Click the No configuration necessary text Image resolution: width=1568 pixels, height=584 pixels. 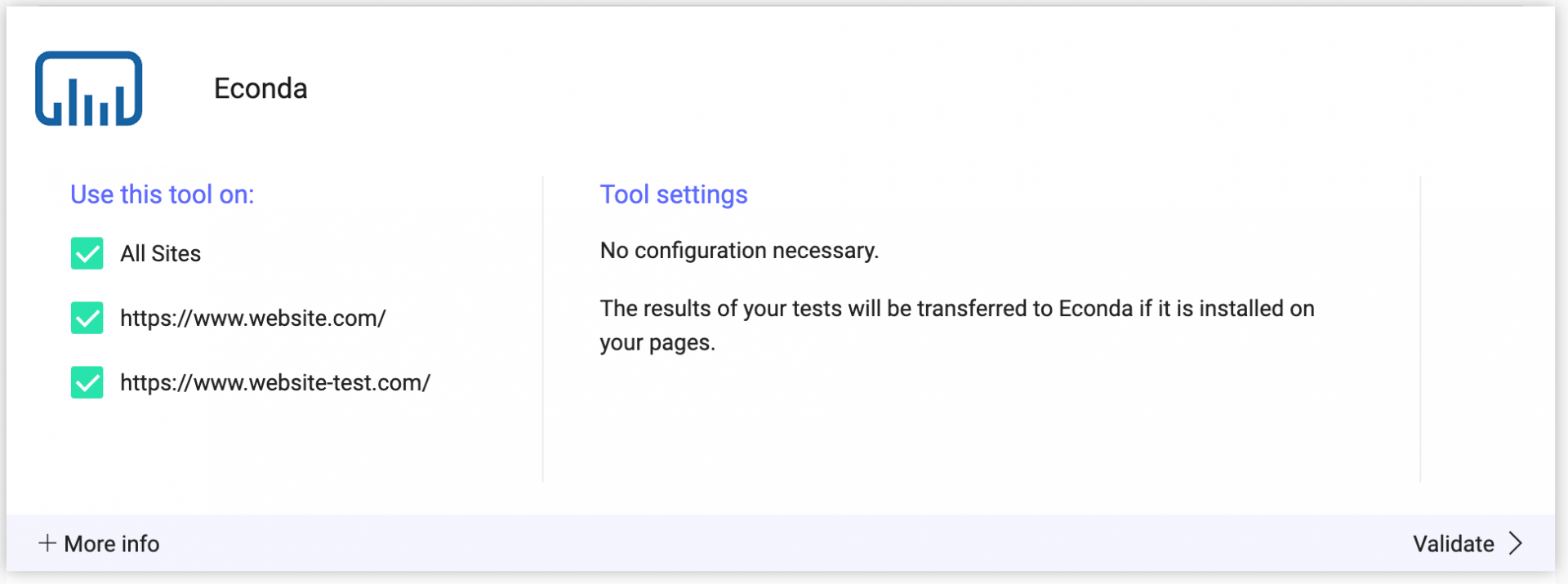[739, 250]
